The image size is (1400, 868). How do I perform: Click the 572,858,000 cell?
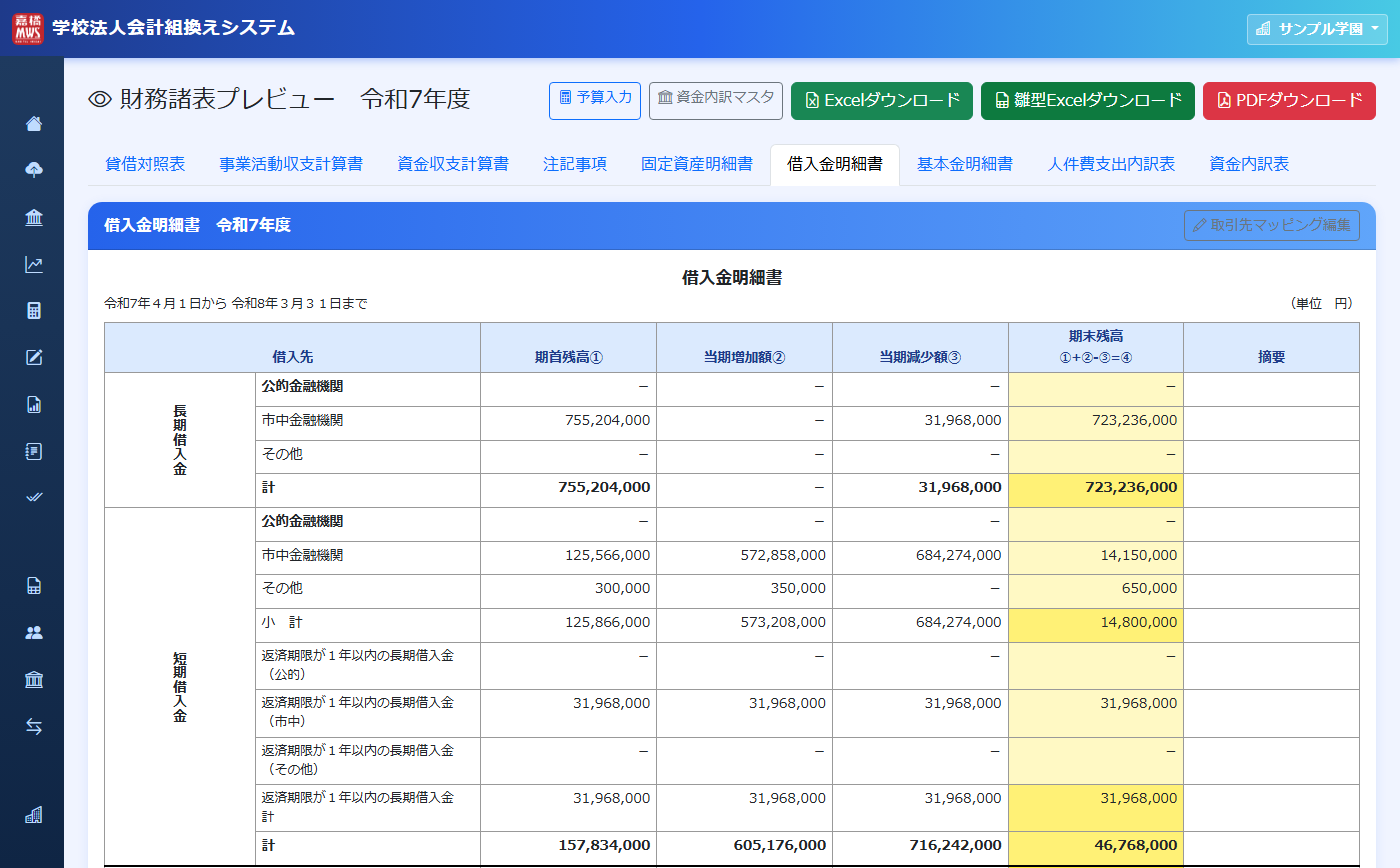tap(745, 558)
